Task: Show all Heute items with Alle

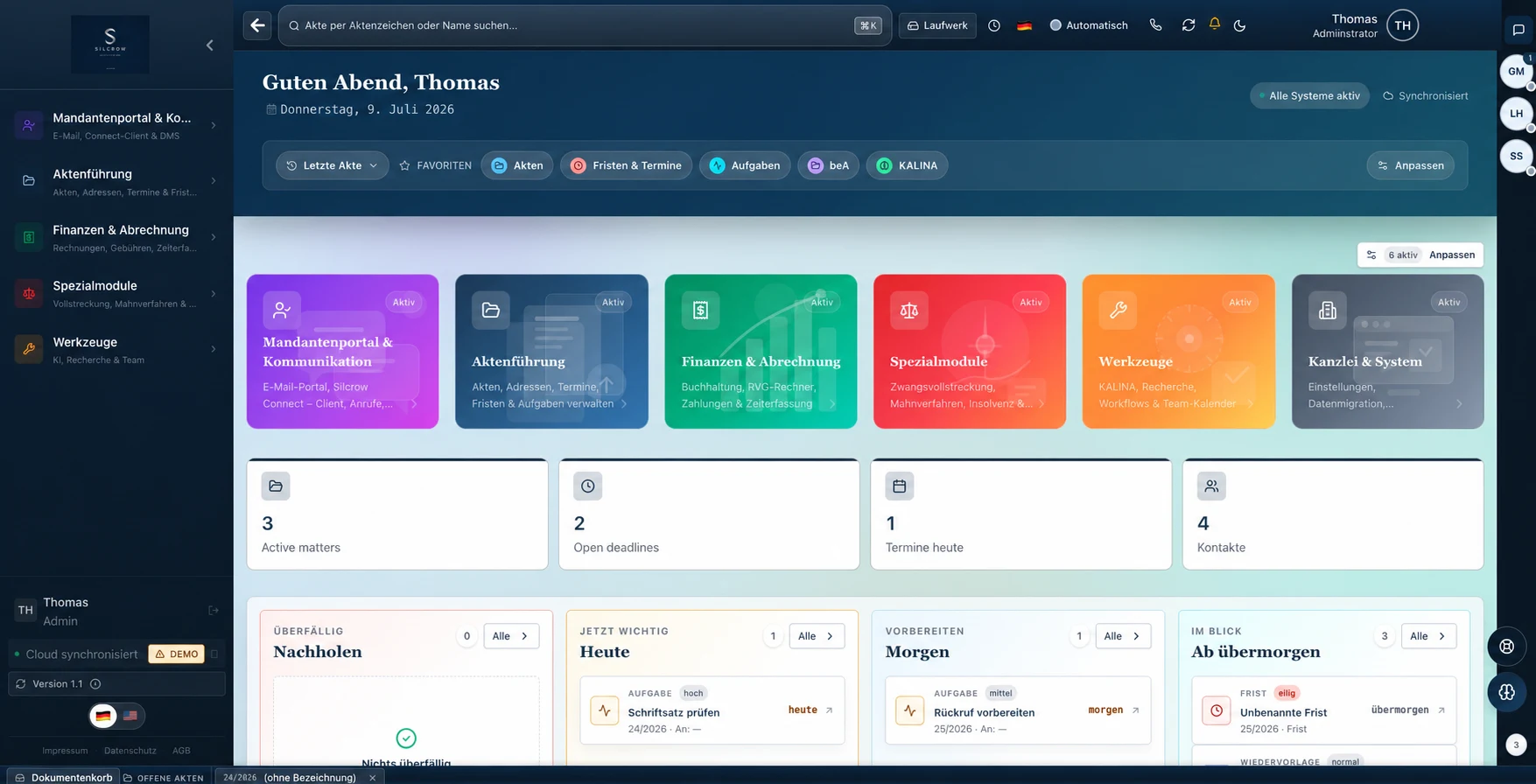Action: click(817, 636)
